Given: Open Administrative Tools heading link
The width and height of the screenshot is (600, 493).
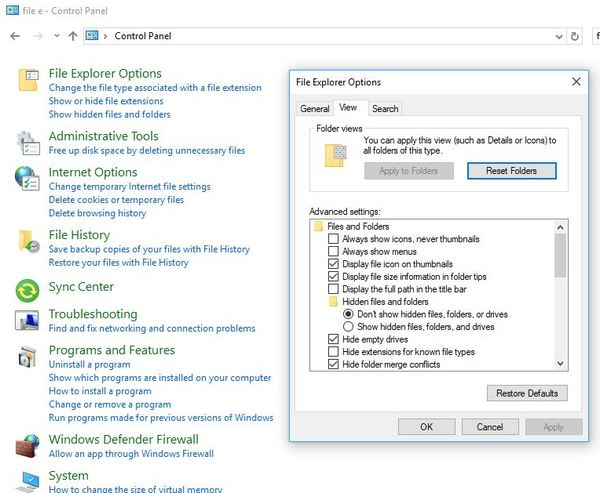Looking at the screenshot, I should (103, 136).
